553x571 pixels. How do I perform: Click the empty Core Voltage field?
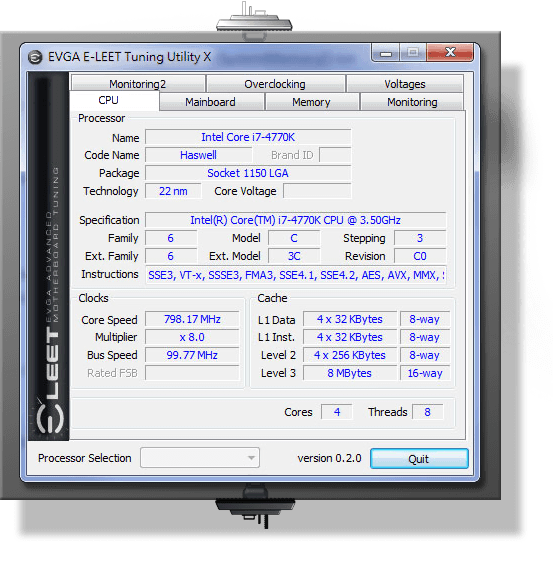(317, 191)
